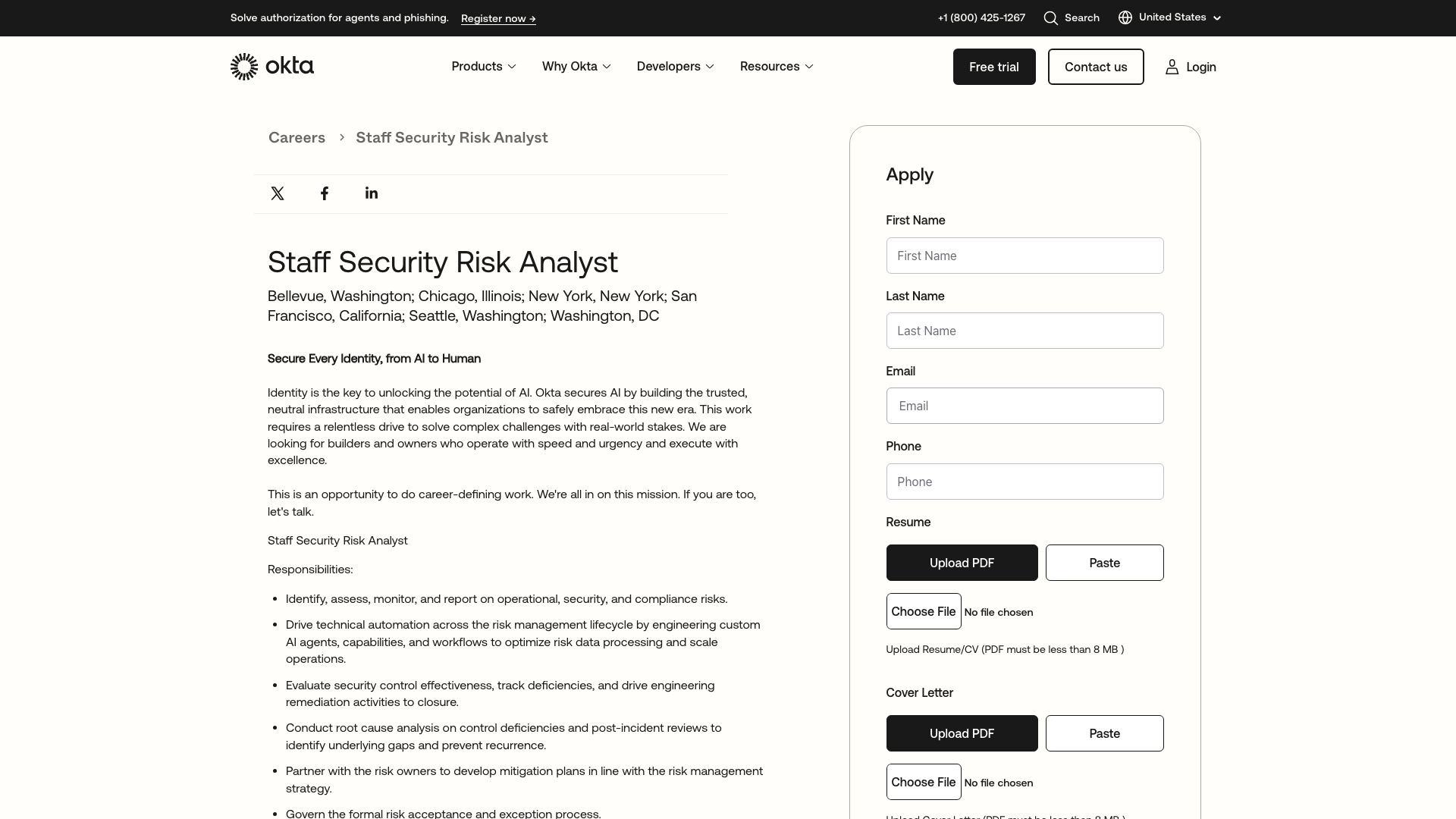This screenshot has width=1456, height=819.
Task: Open the Register now link
Action: point(498,18)
